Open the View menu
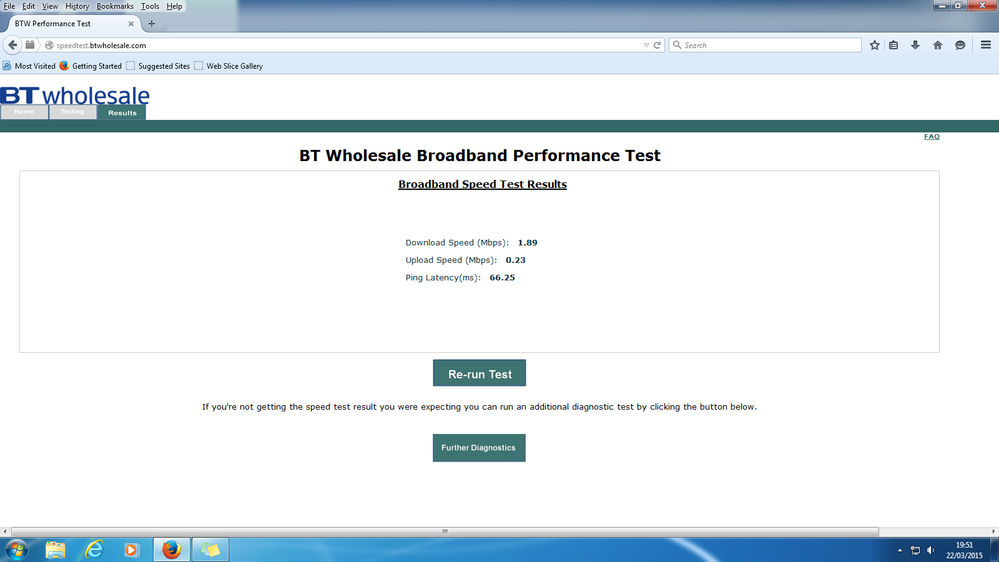The image size is (999, 562). tap(50, 6)
